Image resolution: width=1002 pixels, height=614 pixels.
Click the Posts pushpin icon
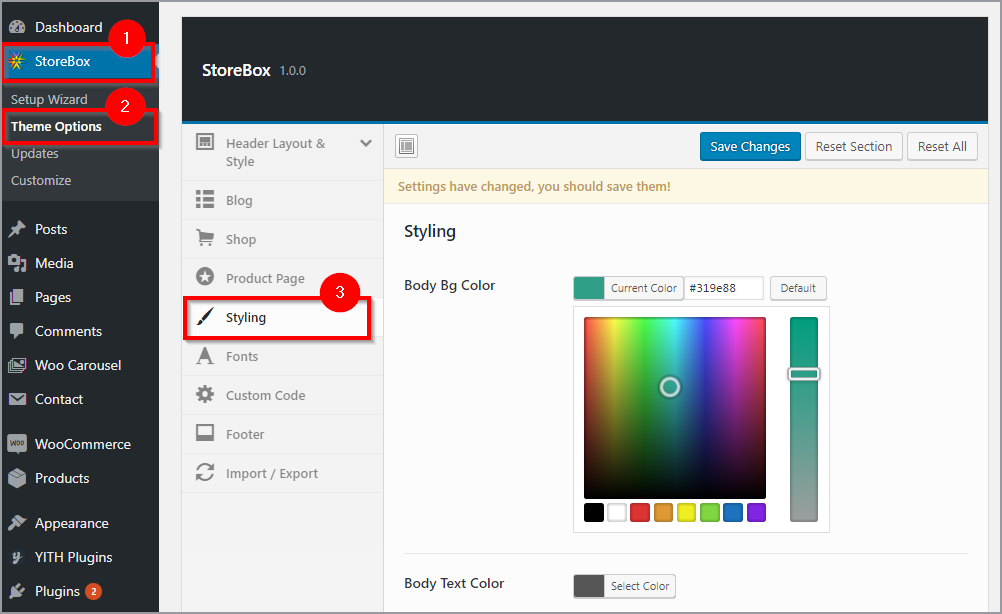tap(17, 229)
